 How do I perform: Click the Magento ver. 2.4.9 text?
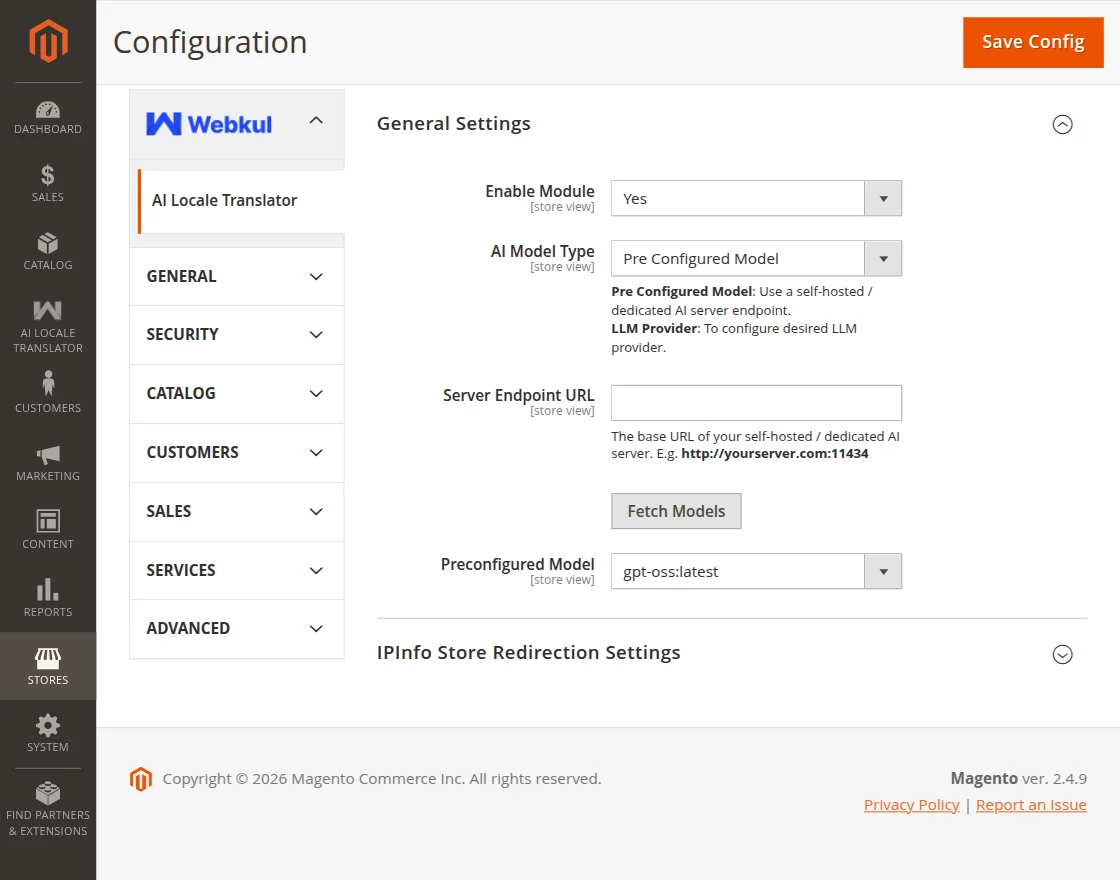(1019, 779)
